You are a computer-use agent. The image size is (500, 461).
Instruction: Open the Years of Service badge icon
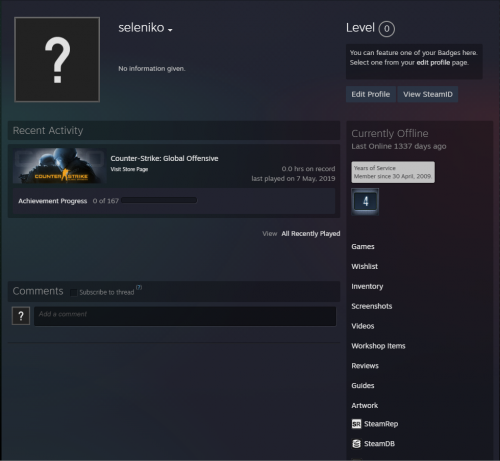click(x=365, y=201)
